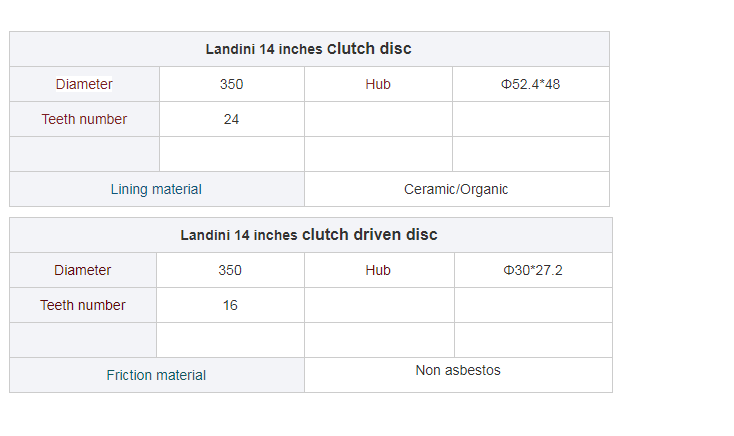Click Teeth number label in driven disc table
The image size is (734, 436).
tap(83, 305)
